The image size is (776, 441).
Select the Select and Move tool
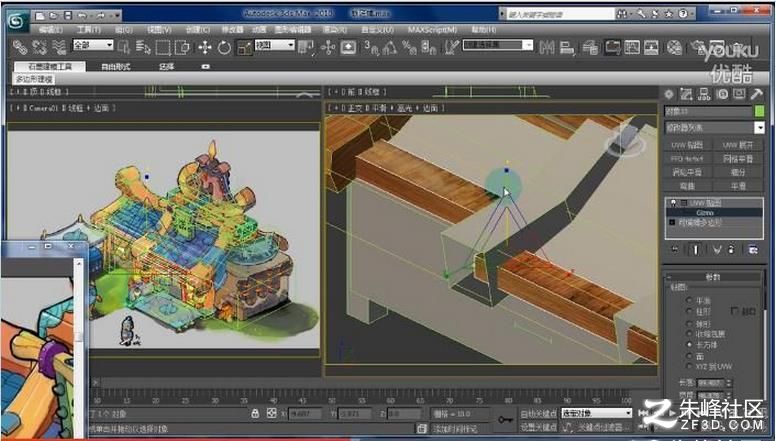coord(205,48)
